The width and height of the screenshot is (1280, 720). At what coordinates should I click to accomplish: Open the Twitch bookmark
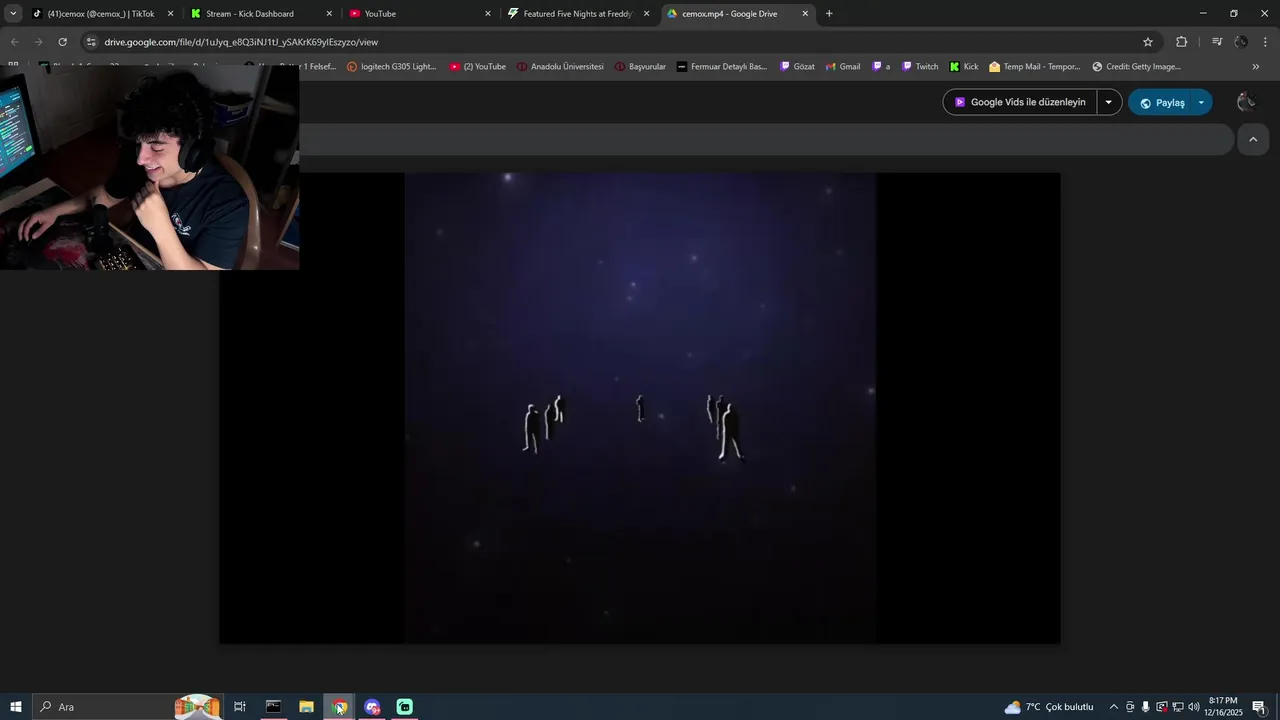pos(920,67)
